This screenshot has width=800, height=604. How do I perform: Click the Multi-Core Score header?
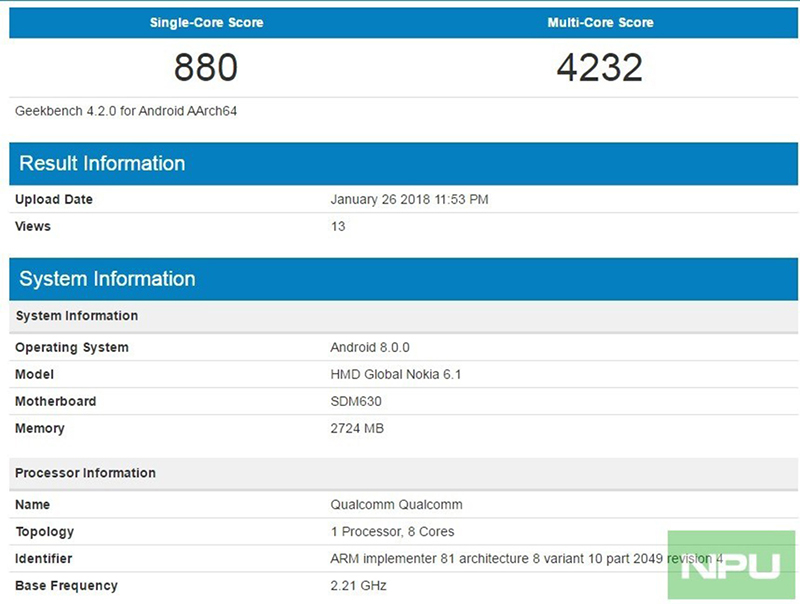601,22
